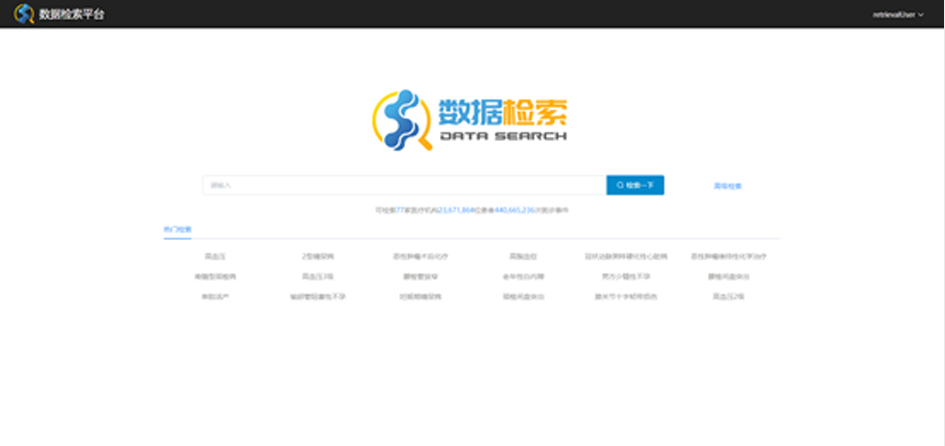Select 冠状动脉粥样硬化性心脏病 hot term
Image resolution: width=945 pixels, height=446 pixels.
[626, 256]
